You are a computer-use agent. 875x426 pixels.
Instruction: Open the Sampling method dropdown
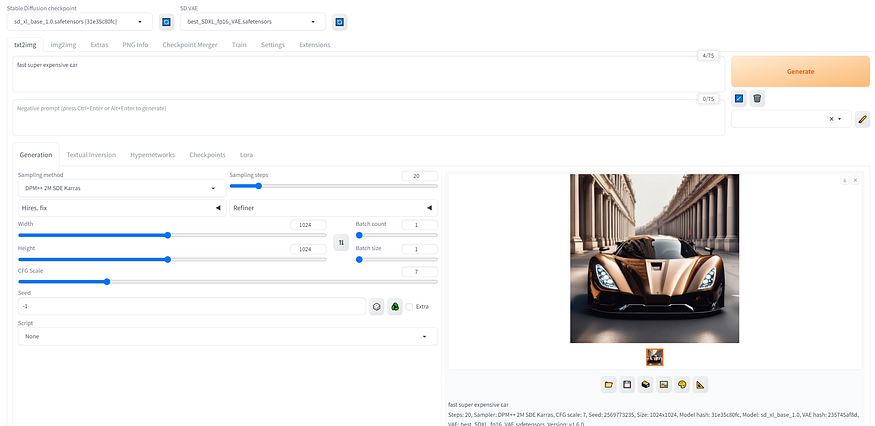[x=122, y=188]
